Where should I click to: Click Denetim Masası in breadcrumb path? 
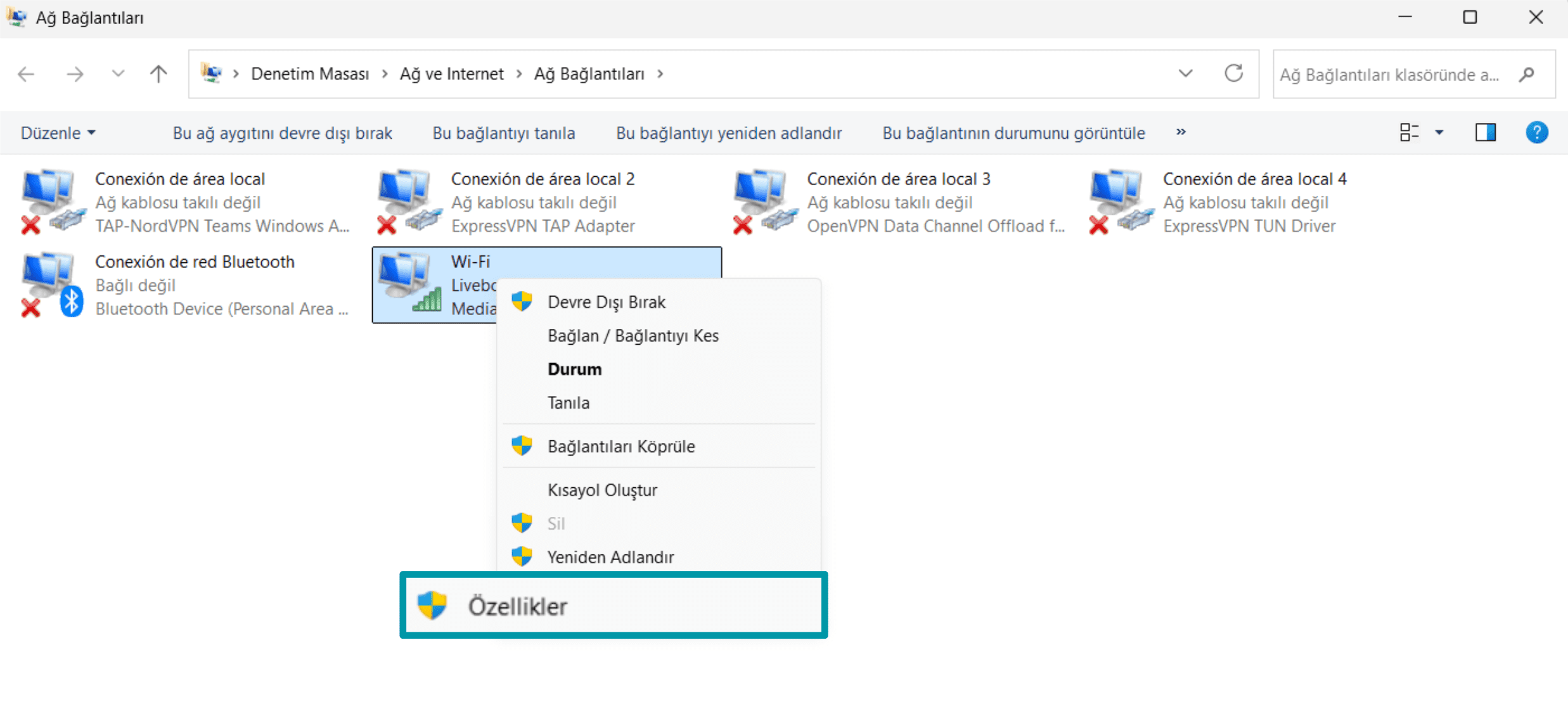309,74
